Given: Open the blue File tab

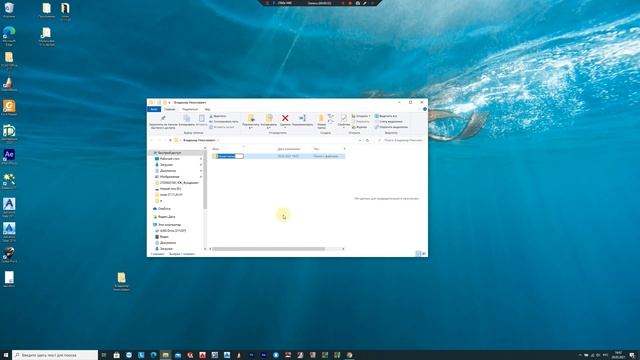Looking at the screenshot, I should pyautogui.click(x=154, y=109).
